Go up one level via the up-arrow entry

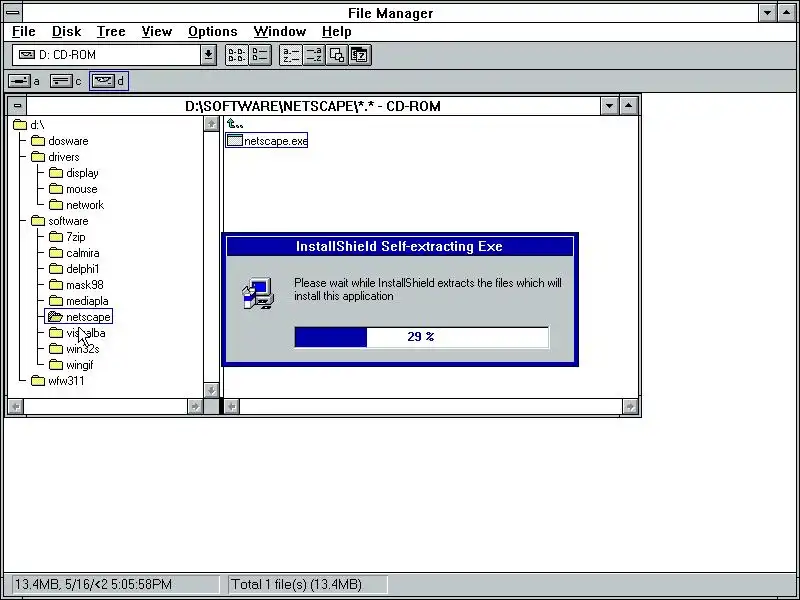tap(235, 124)
